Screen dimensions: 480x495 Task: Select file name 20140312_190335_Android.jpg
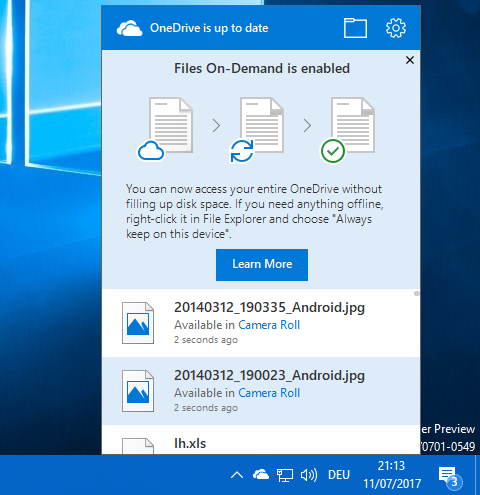[x=269, y=308]
